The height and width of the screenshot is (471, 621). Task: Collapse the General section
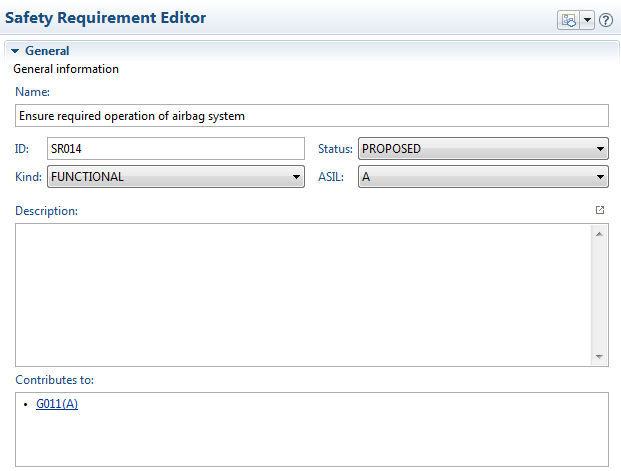point(15,50)
